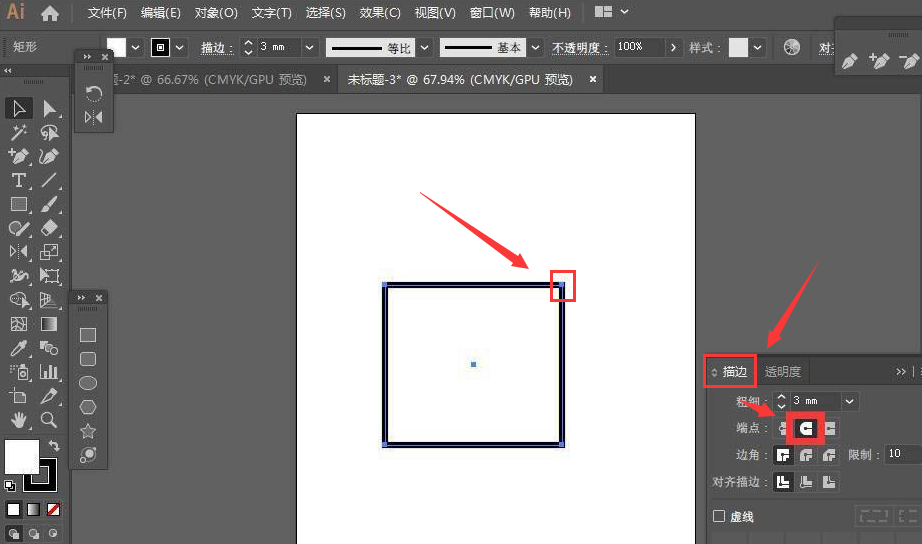Screen dimensions: 922x544
Task: Click the miter limit input field
Action: [x=903, y=454]
